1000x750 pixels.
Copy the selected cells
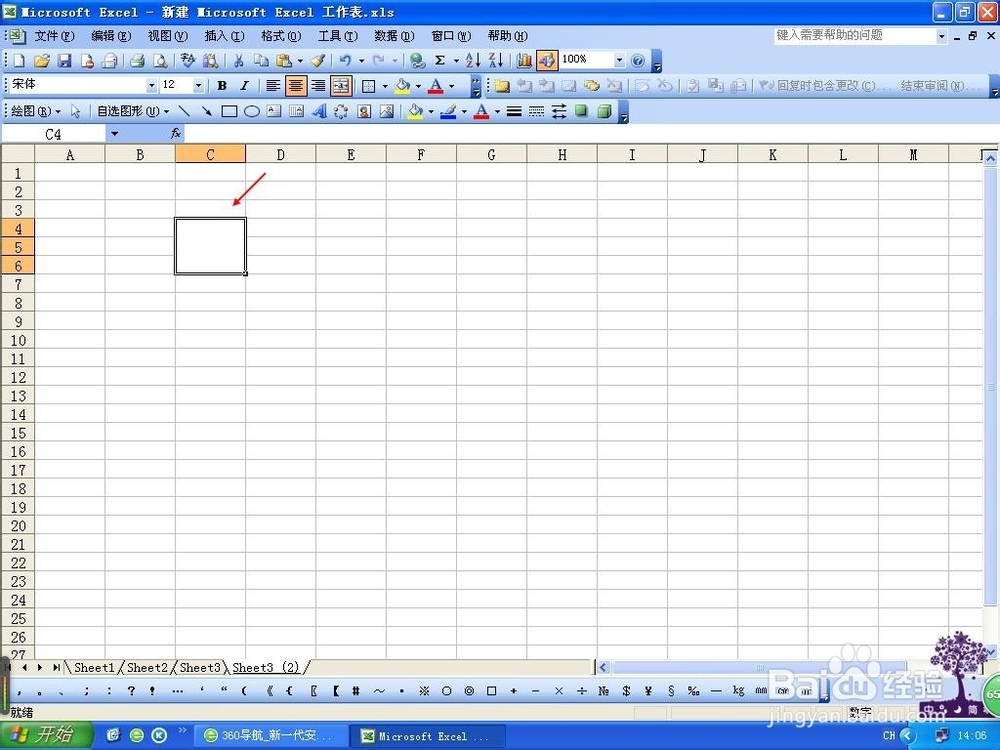pos(261,61)
